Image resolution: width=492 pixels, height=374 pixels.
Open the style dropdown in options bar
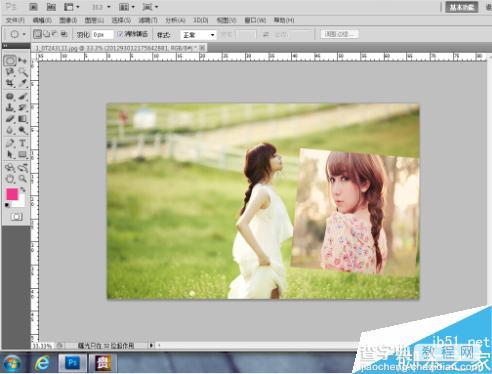pos(198,35)
